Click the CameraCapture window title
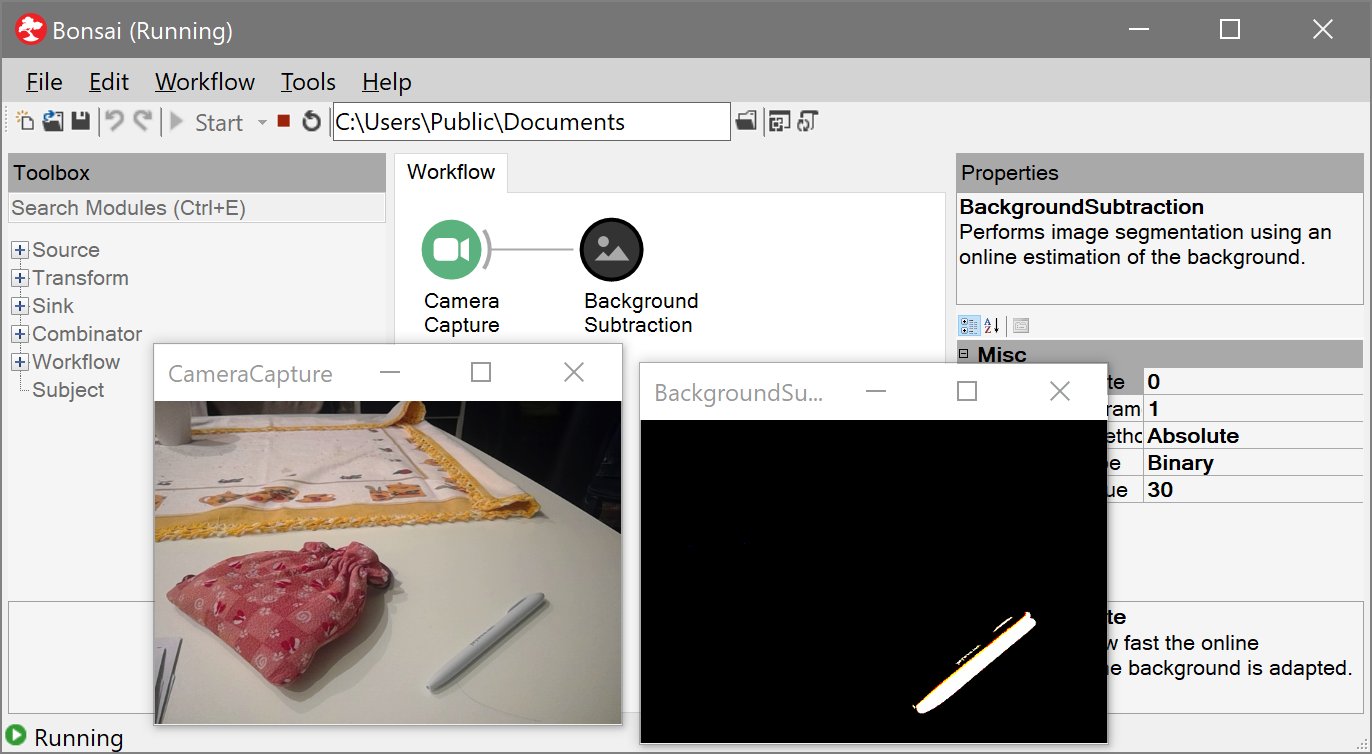The width and height of the screenshot is (1372, 754). (250, 374)
